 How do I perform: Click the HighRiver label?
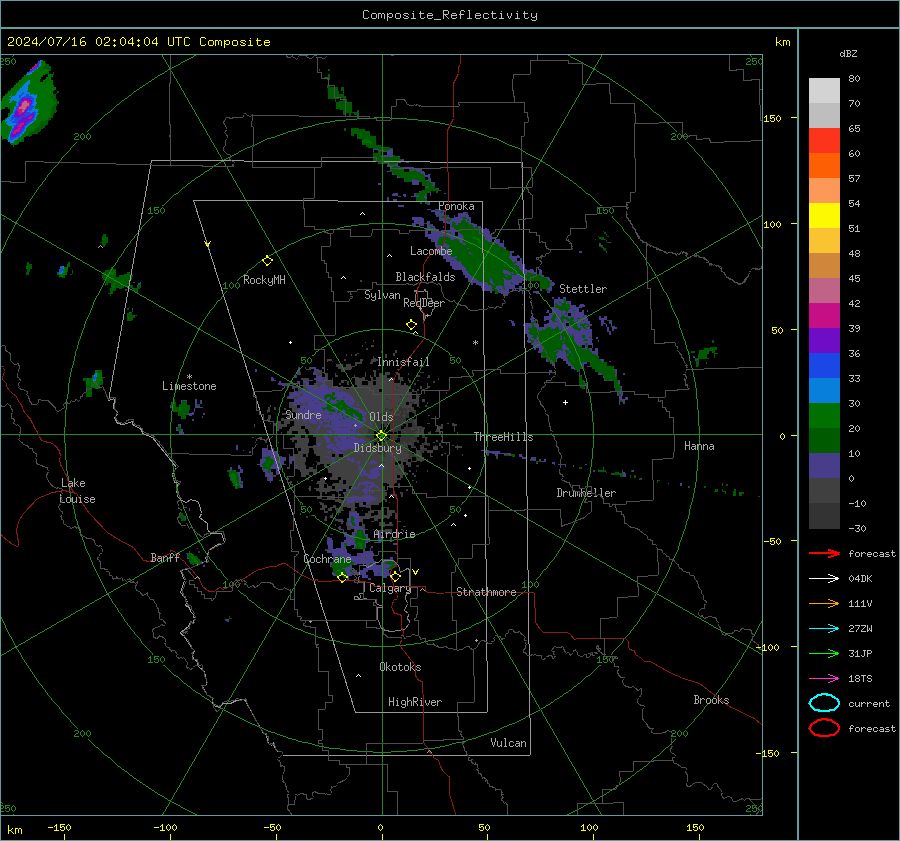click(415, 702)
